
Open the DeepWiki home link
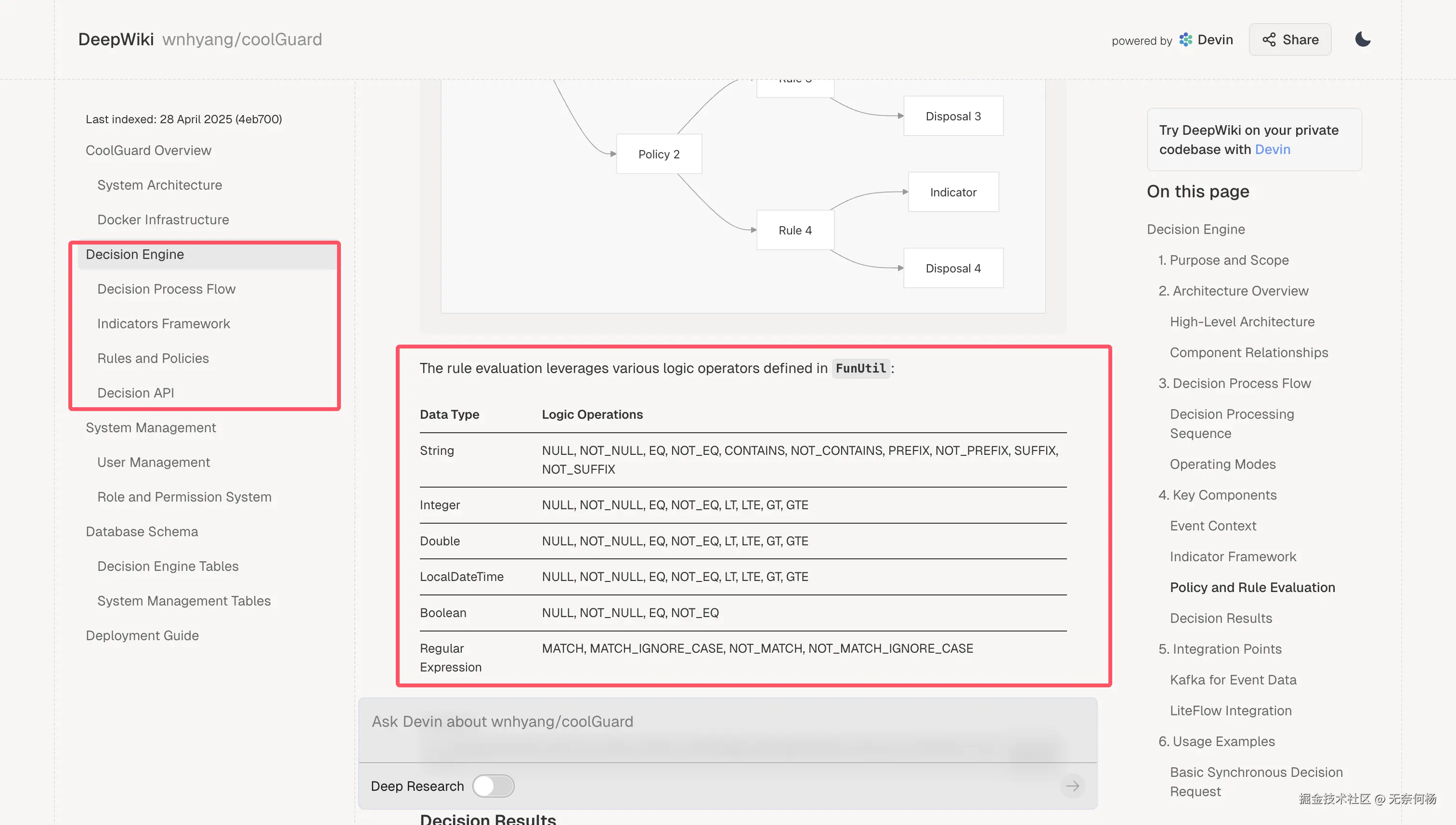[x=116, y=39]
